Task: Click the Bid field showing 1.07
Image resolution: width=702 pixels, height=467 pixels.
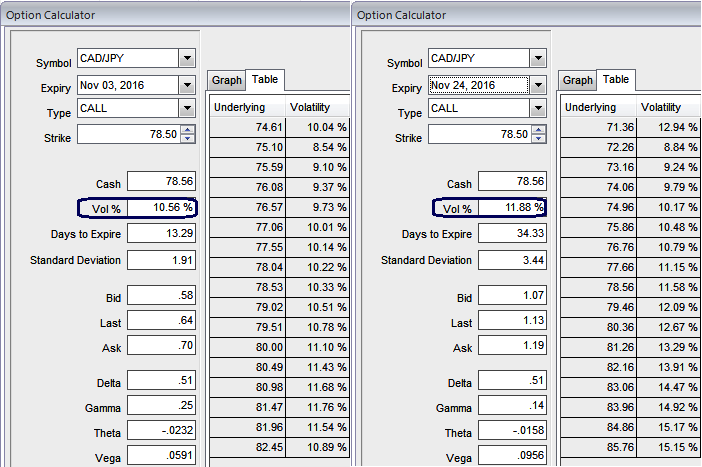Action: coord(512,297)
